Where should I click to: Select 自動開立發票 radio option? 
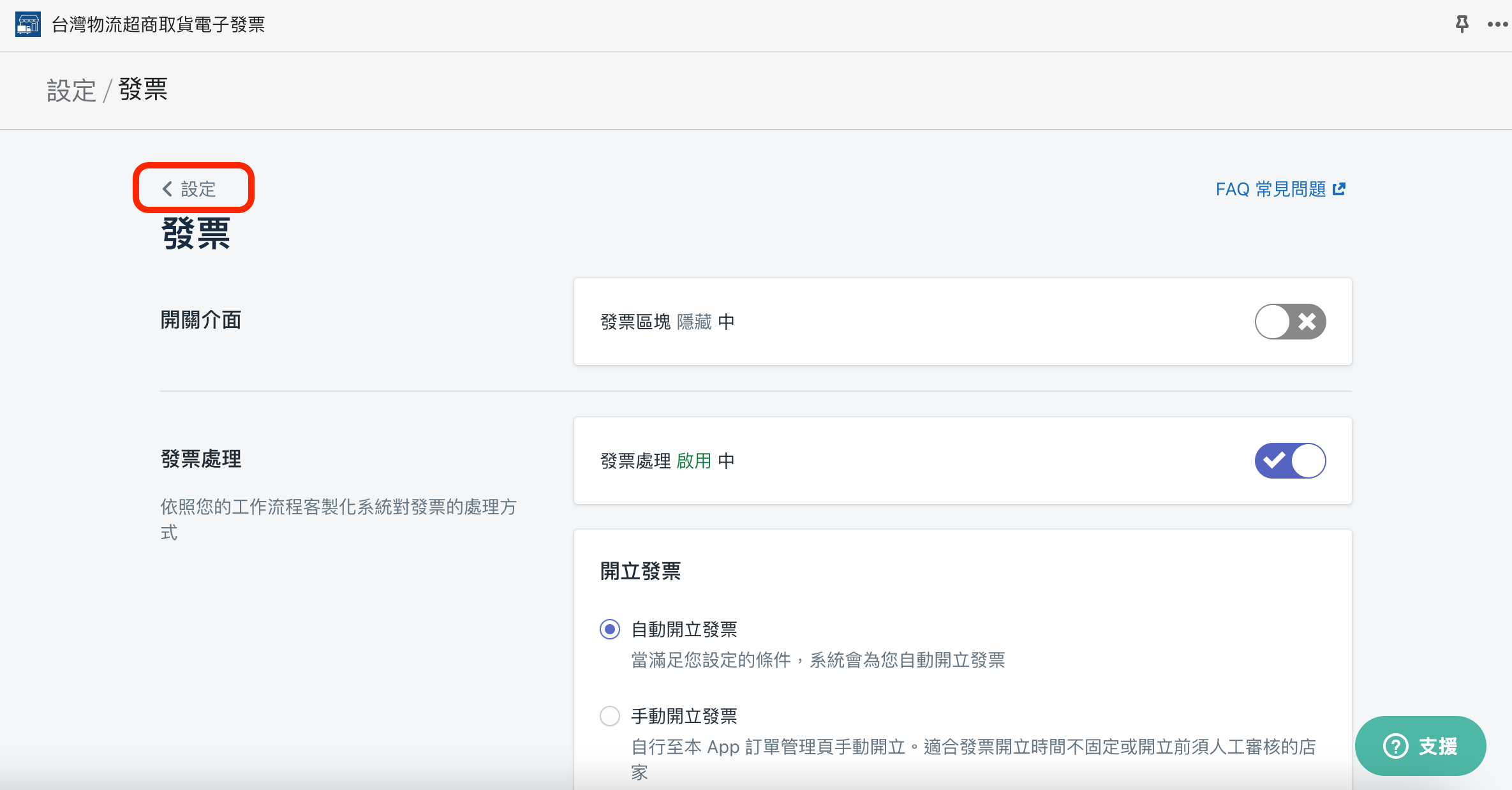(610, 629)
